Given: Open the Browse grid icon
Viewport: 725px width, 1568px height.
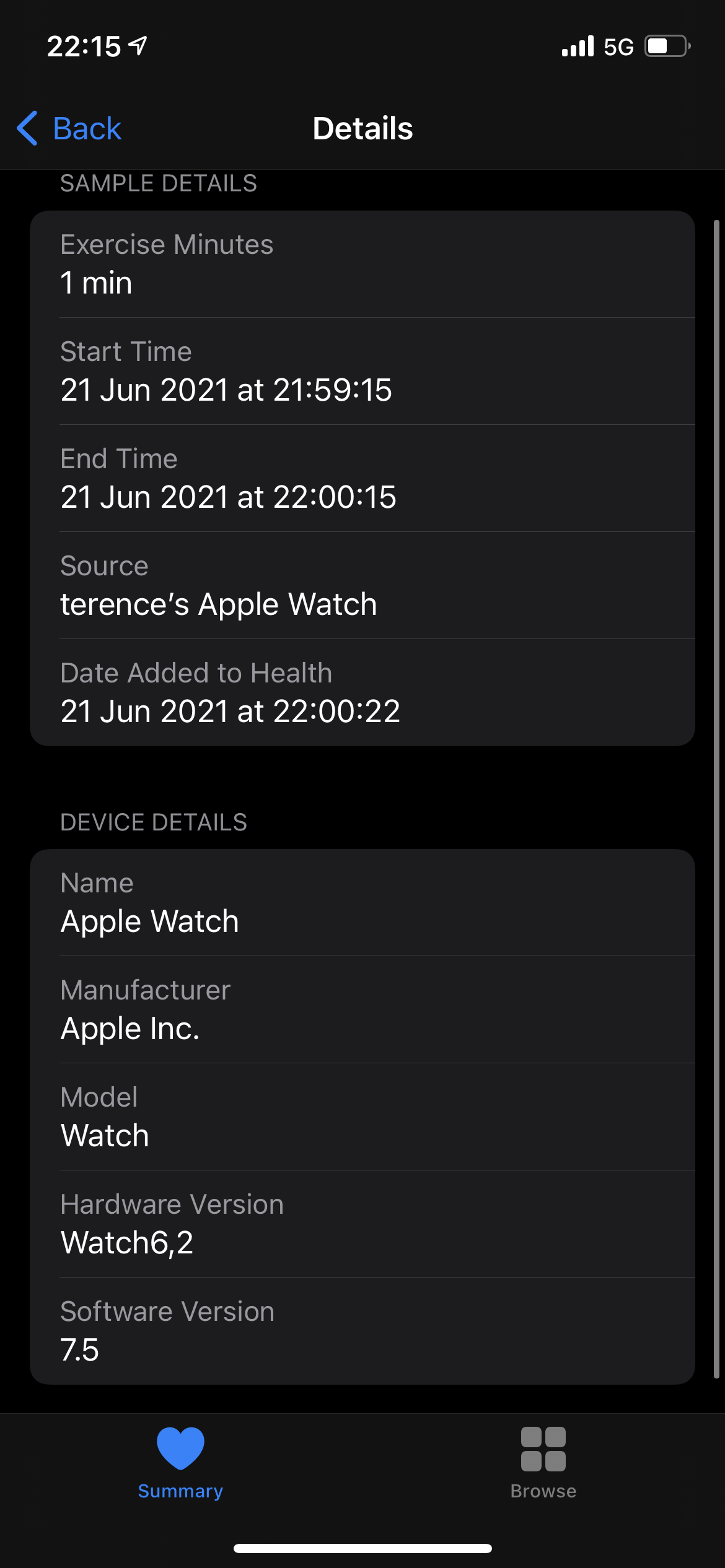Looking at the screenshot, I should point(543,1449).
